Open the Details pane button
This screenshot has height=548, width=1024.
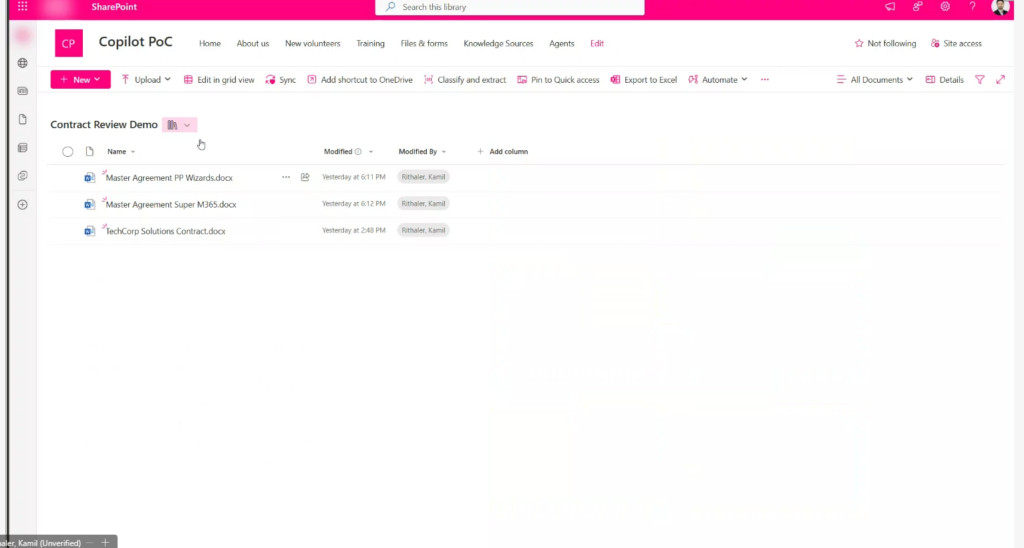pos(944,80)
